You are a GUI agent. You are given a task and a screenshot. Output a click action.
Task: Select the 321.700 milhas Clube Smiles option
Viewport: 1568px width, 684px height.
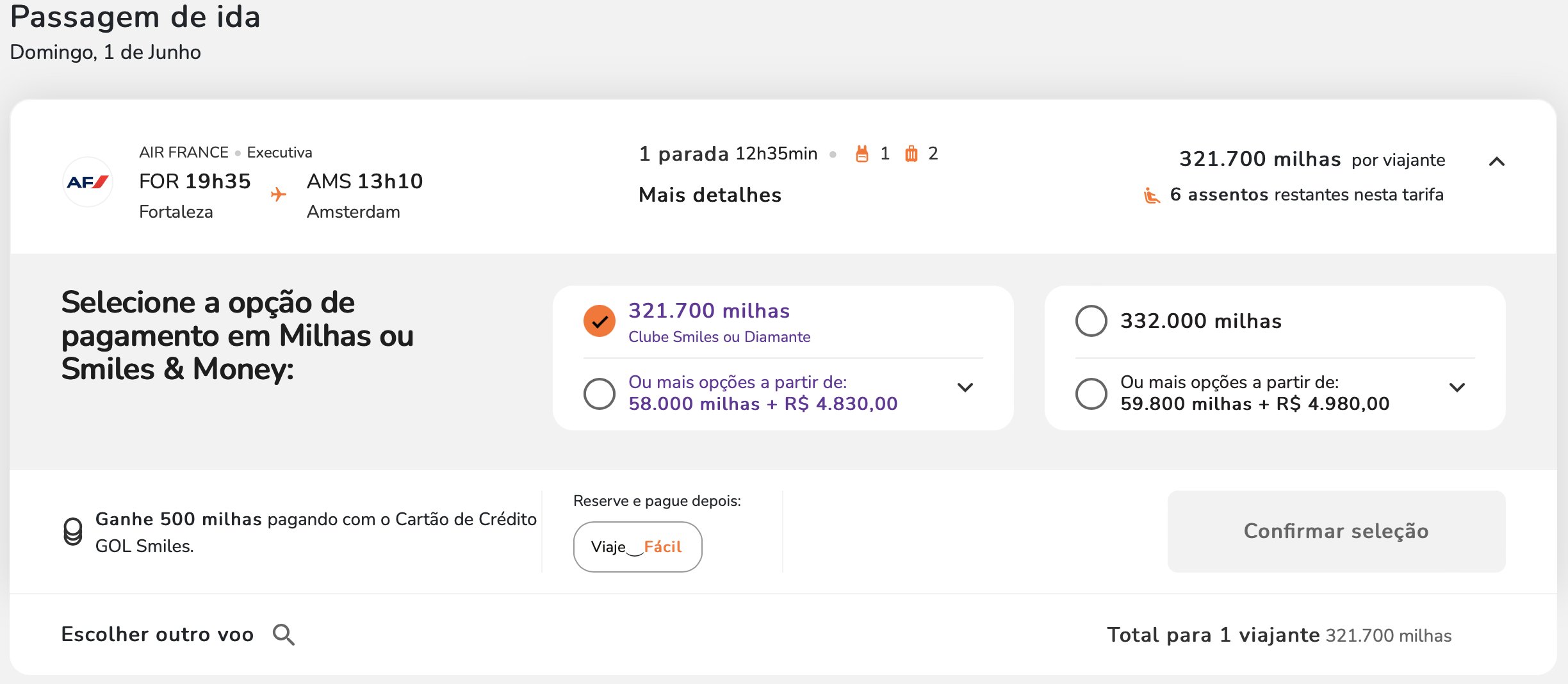[600, 321]
